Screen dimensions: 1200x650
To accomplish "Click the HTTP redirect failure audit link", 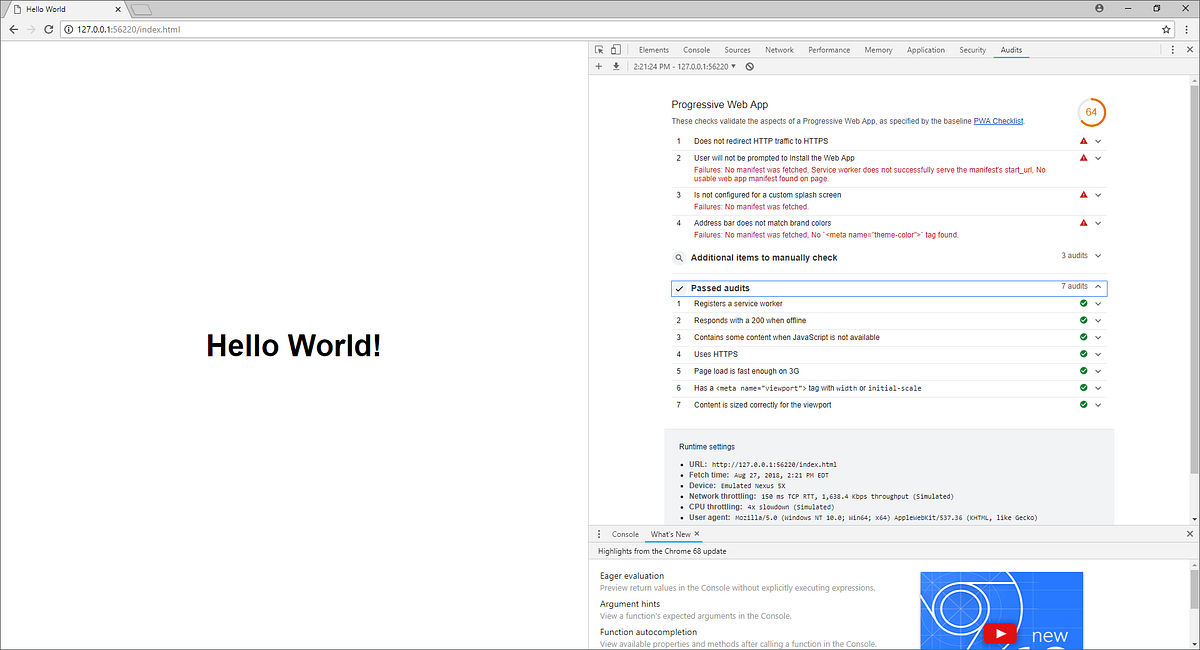I will (x=761, y=140).
